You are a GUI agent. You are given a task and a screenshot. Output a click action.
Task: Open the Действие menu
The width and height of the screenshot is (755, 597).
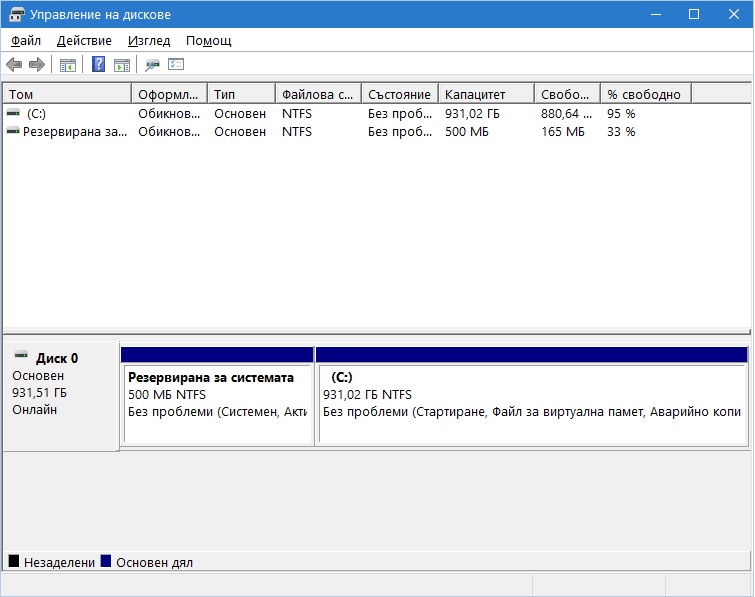pos(84,41)
